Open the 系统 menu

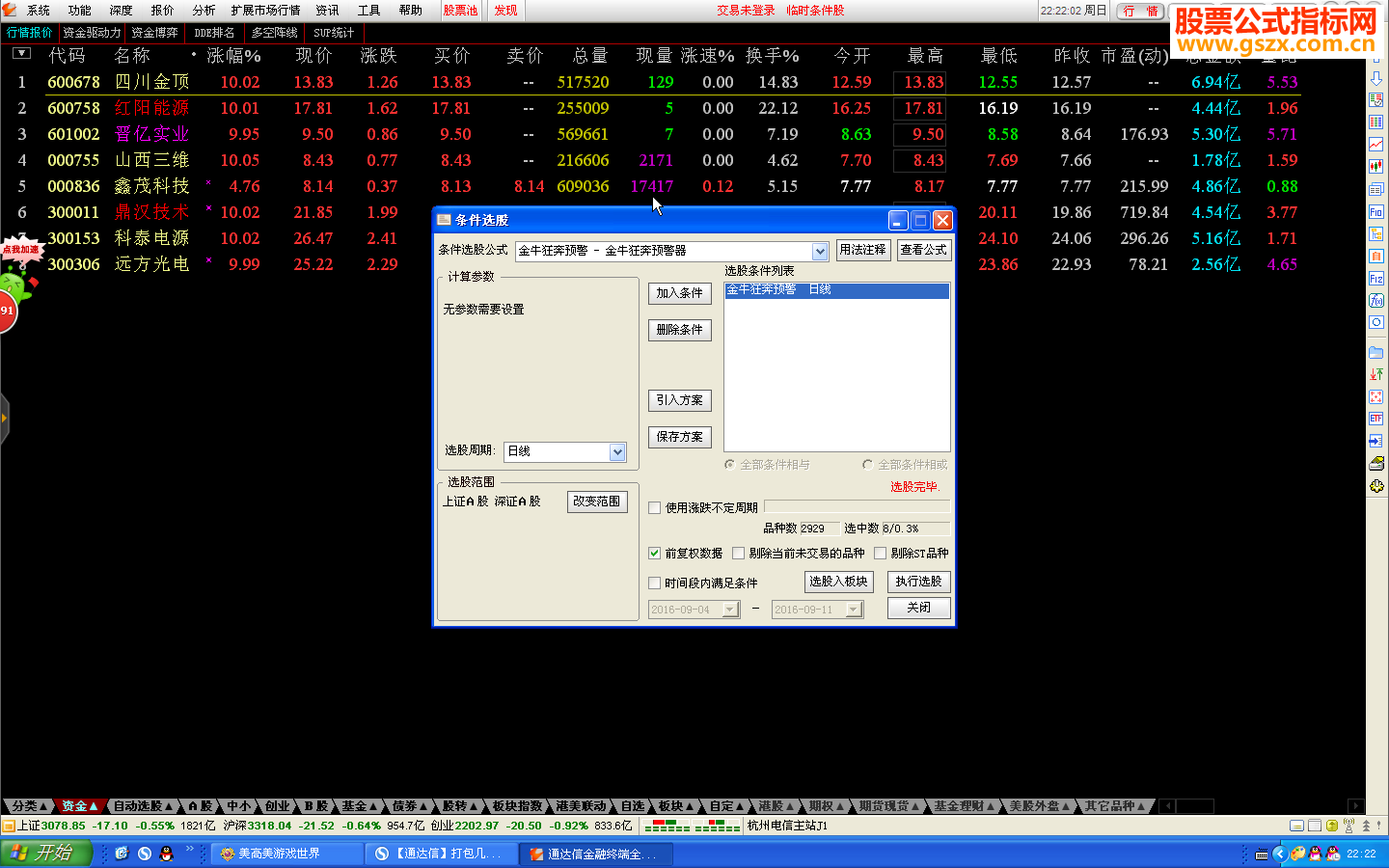pyautogui.click(x=39, y=11)
